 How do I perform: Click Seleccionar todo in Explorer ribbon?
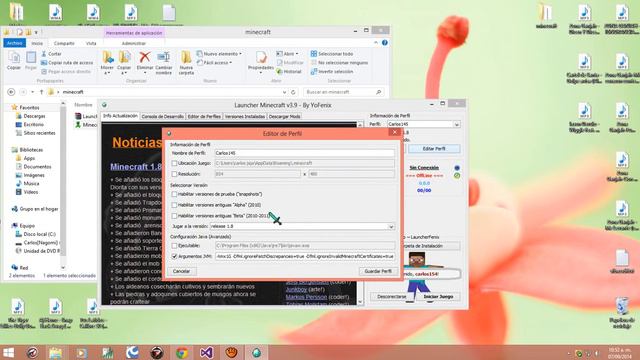click(x=331, y=54)
